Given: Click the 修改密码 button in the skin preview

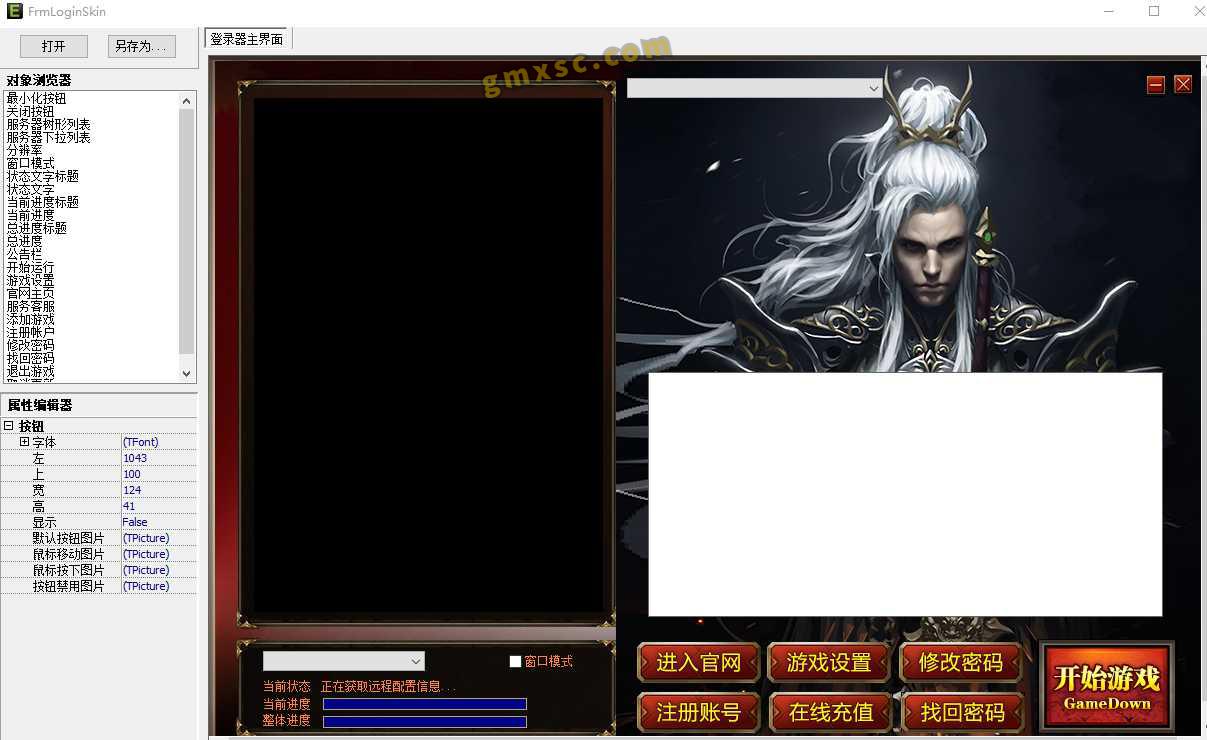Looking at the screenshot, I should click(960, 662).
